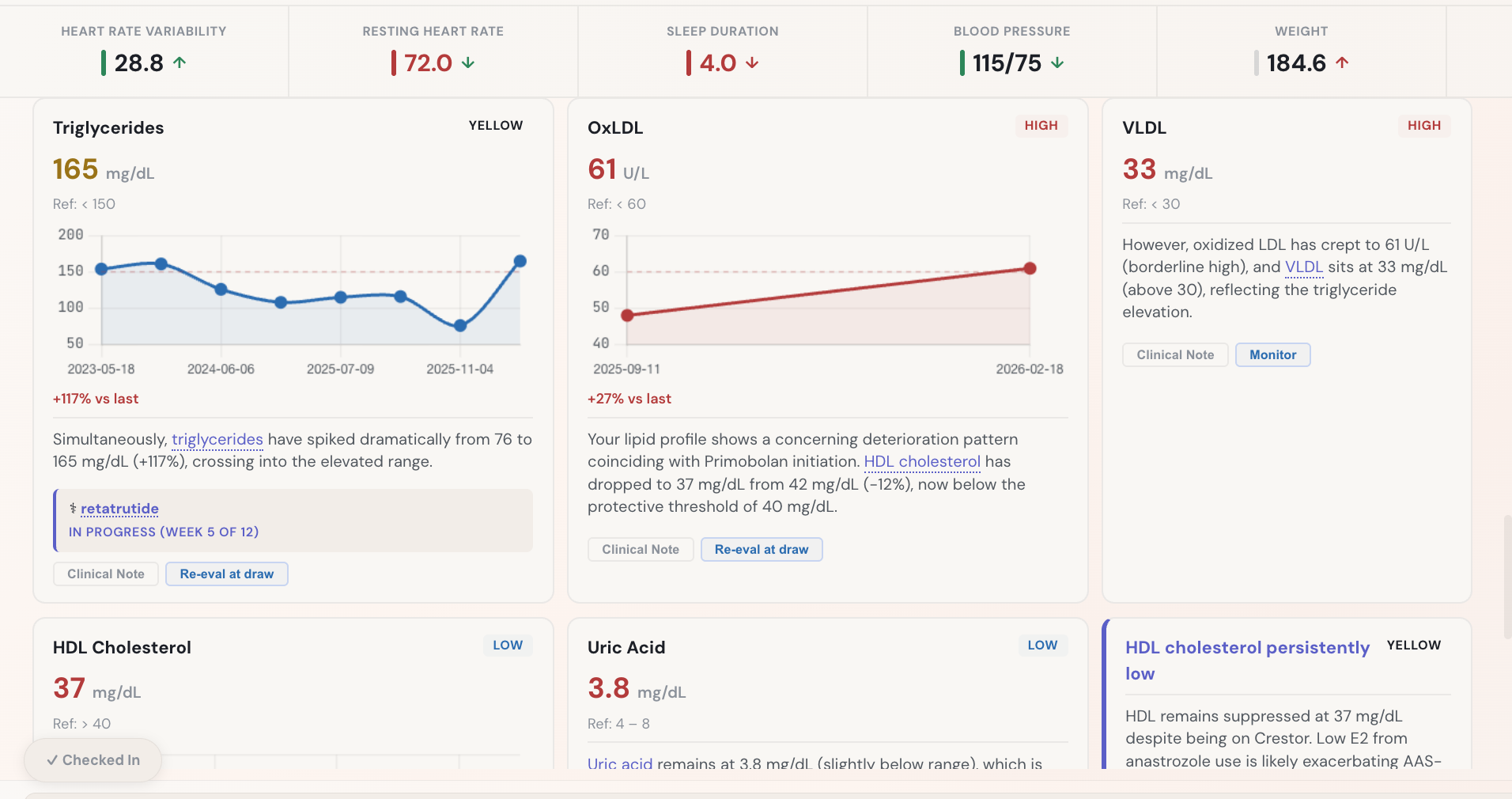
Task: Click the vertical scrollbar on the right edge
Action: 1507,576
